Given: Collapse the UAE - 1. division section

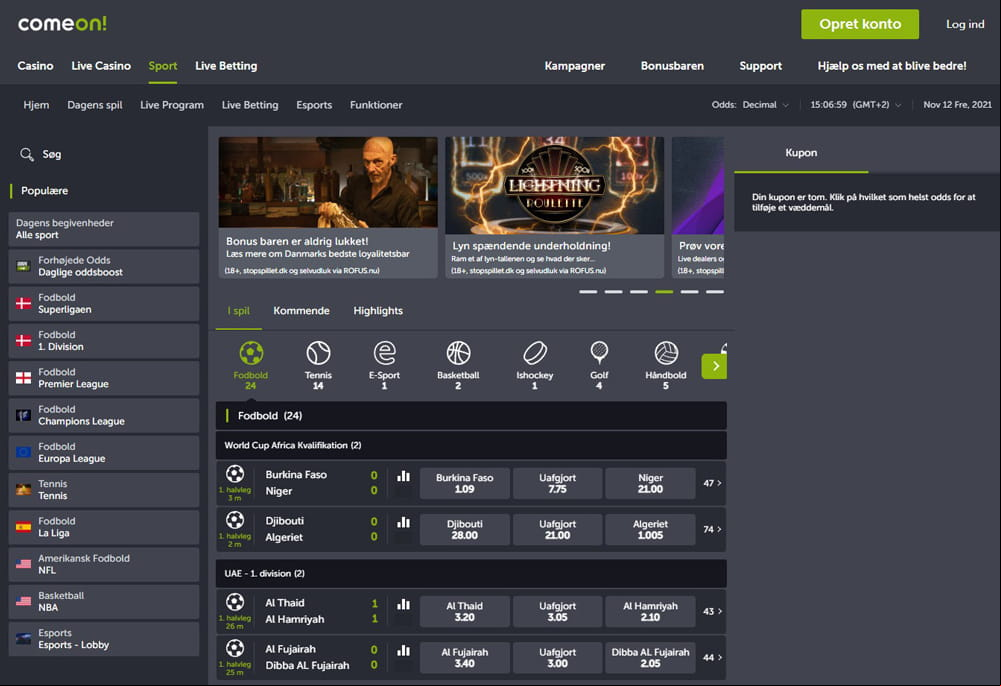Looking at the screenshot, I should coord(471,574).
